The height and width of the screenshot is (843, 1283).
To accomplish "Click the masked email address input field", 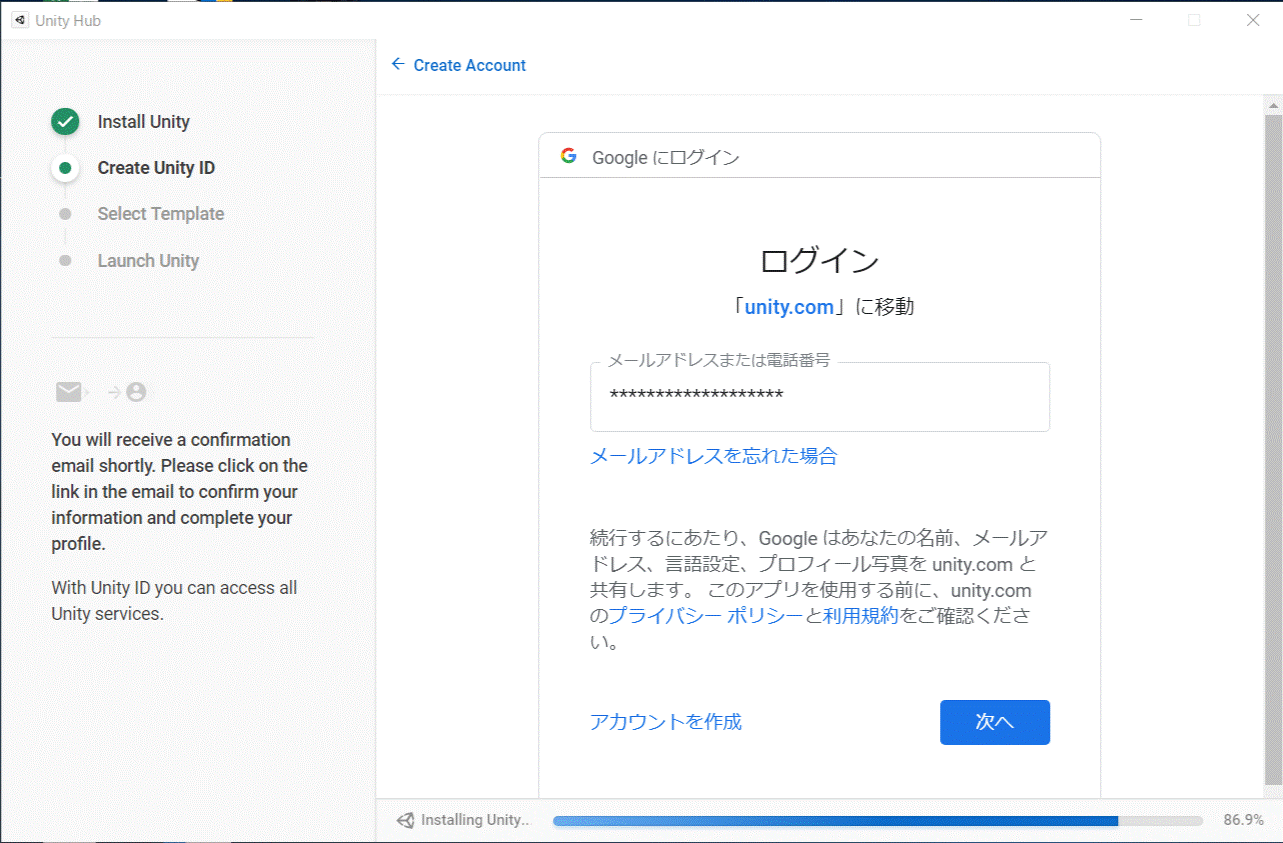I will pyautogui.click(x=818, y=397).
